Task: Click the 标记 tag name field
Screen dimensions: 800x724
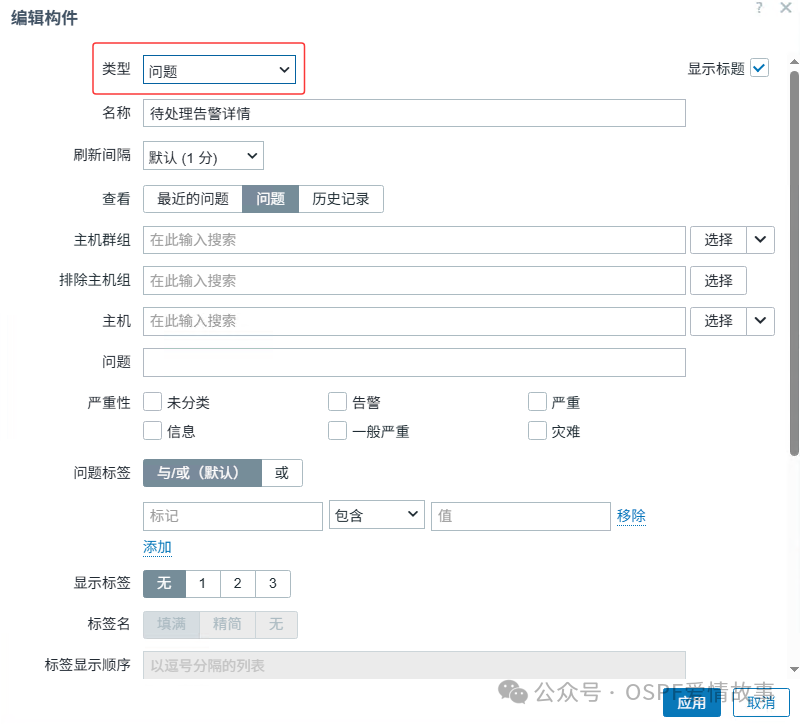Action: coord(233,516)
